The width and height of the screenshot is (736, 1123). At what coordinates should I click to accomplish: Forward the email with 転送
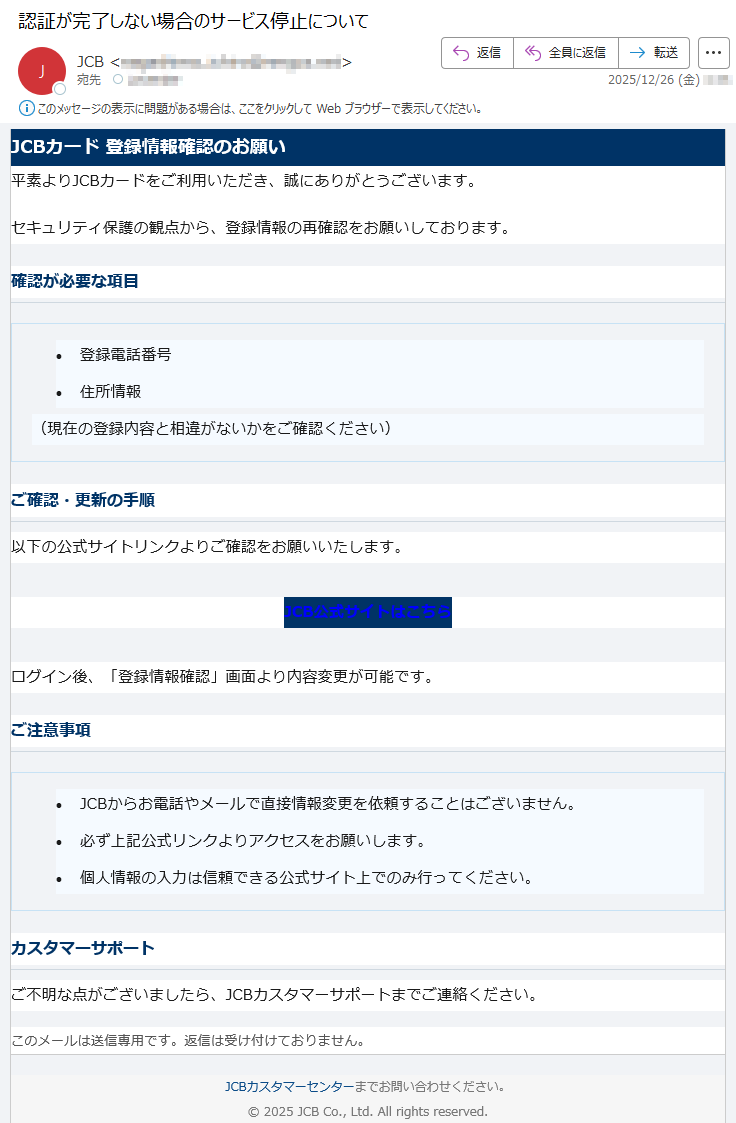654,53
